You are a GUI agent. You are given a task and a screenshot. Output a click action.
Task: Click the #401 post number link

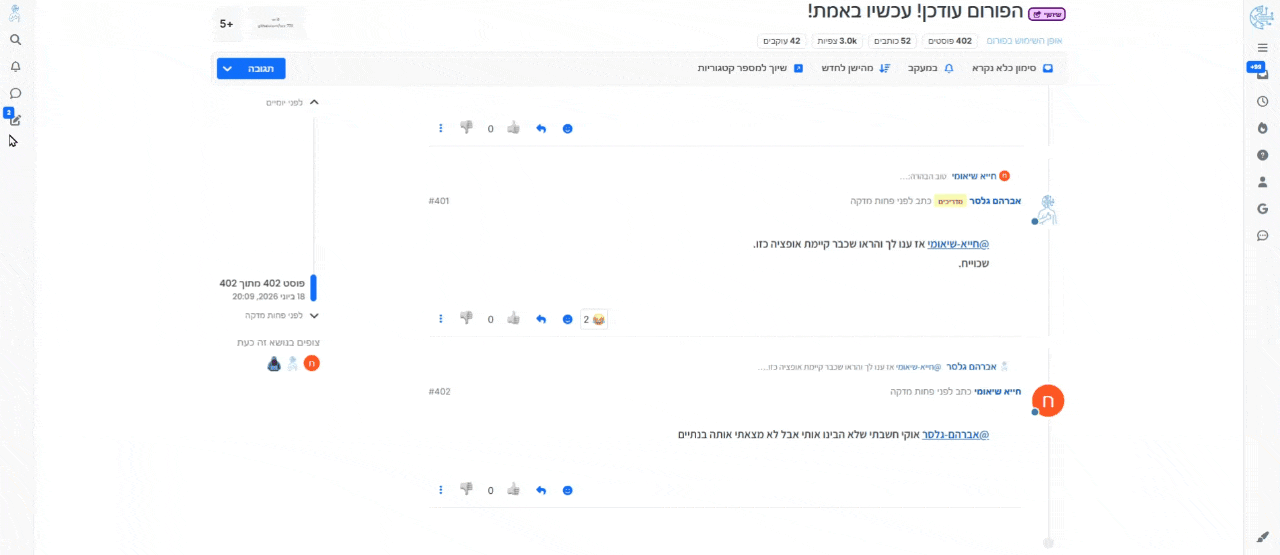(x=439, y=201)
